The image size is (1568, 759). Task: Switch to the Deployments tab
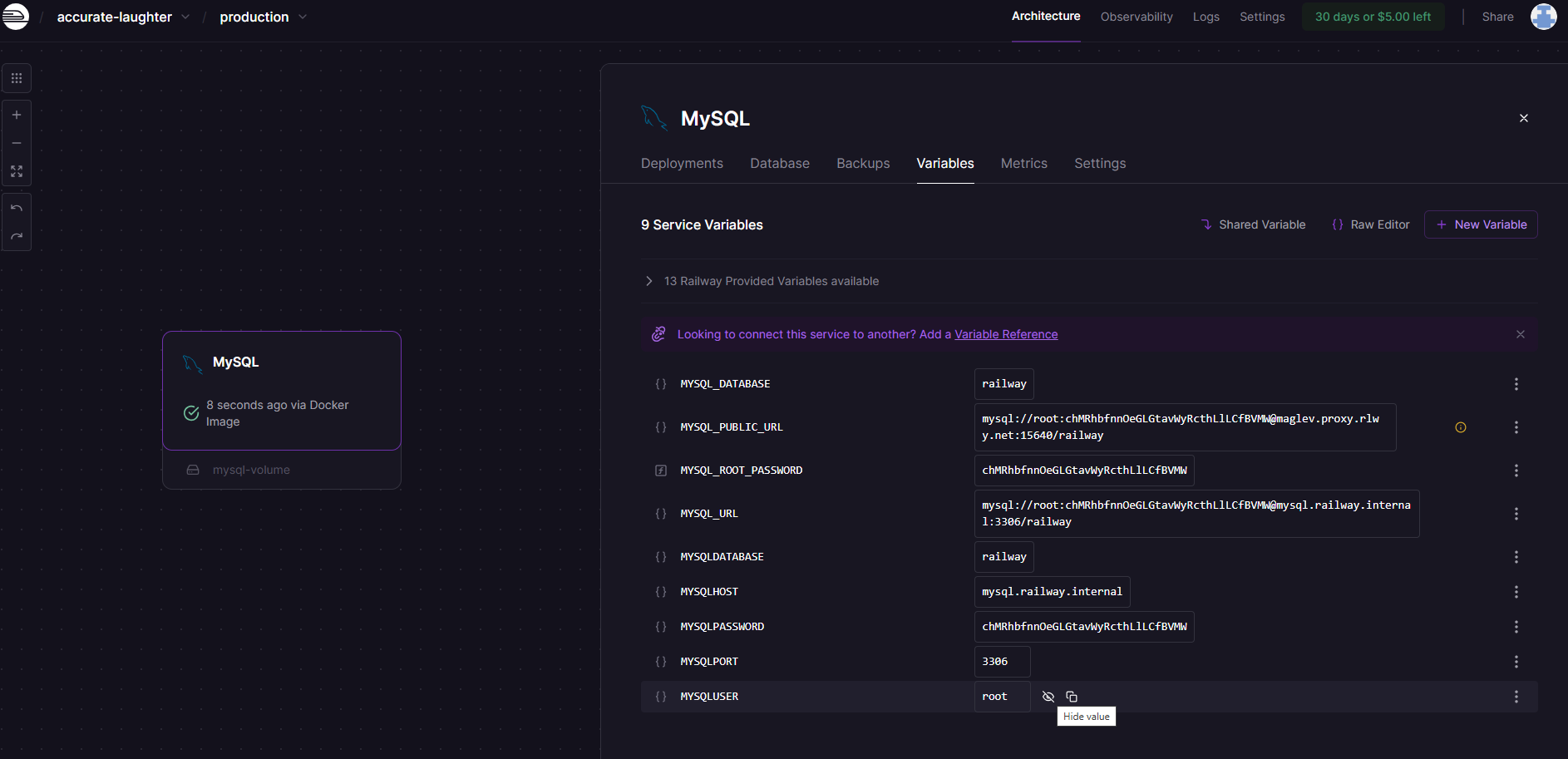(682, 164)
